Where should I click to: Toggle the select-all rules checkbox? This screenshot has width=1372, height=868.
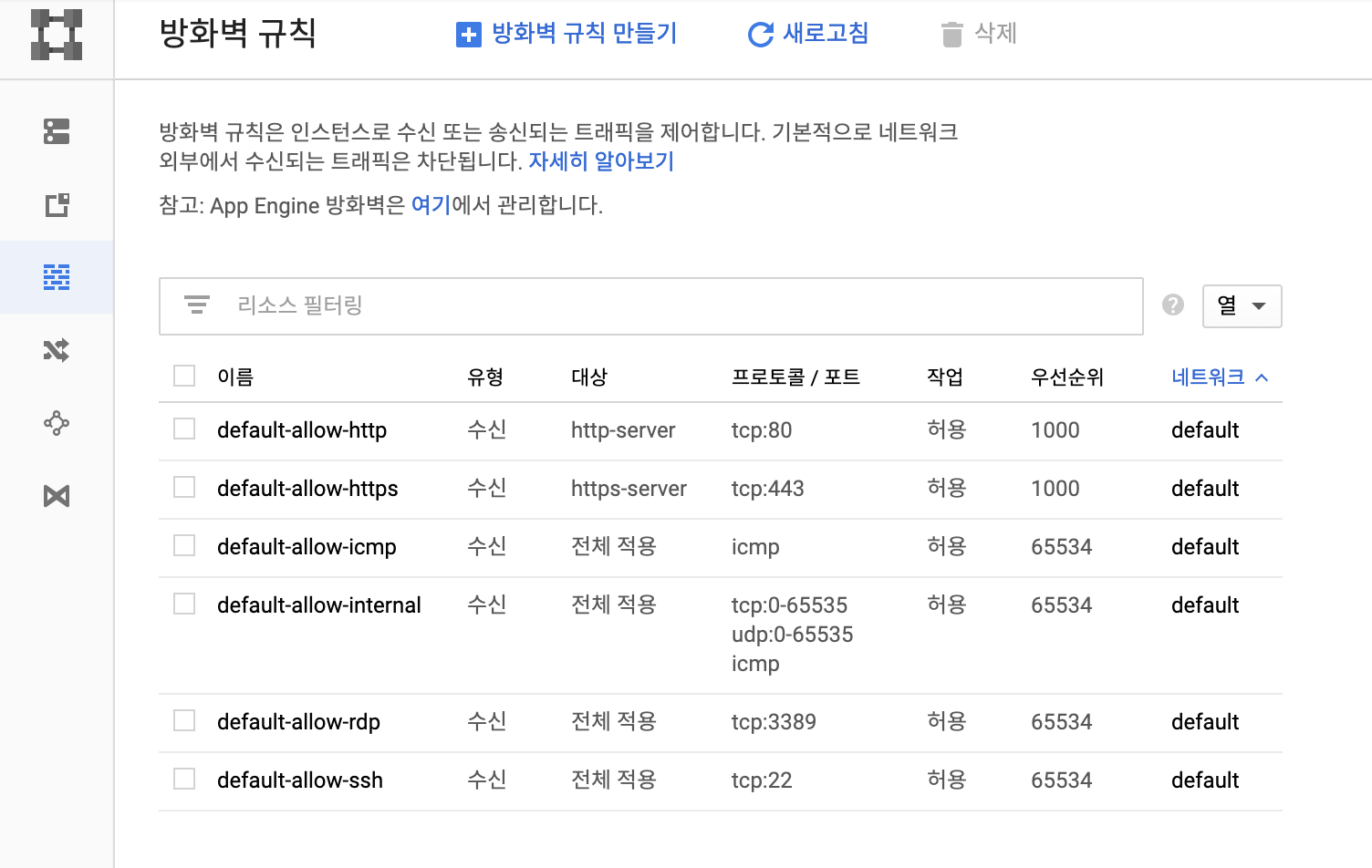pyautogui.click(x=184, y=376)
